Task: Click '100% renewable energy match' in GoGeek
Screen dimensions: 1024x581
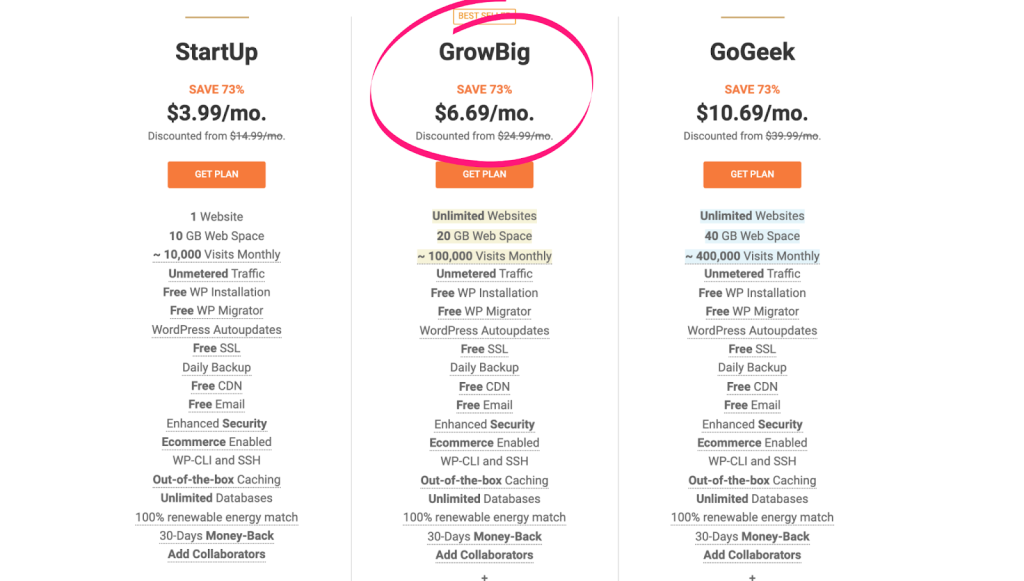Action: point(752,518)
